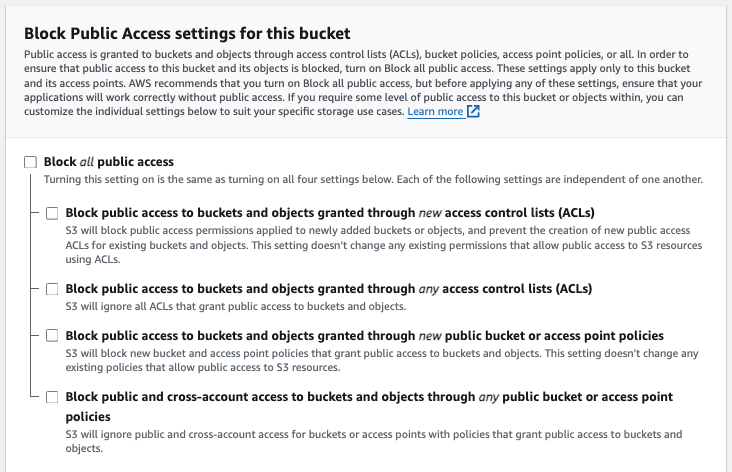Click the 'Block all public access' label text
732x472 pixels.
(x=109, y=162)
